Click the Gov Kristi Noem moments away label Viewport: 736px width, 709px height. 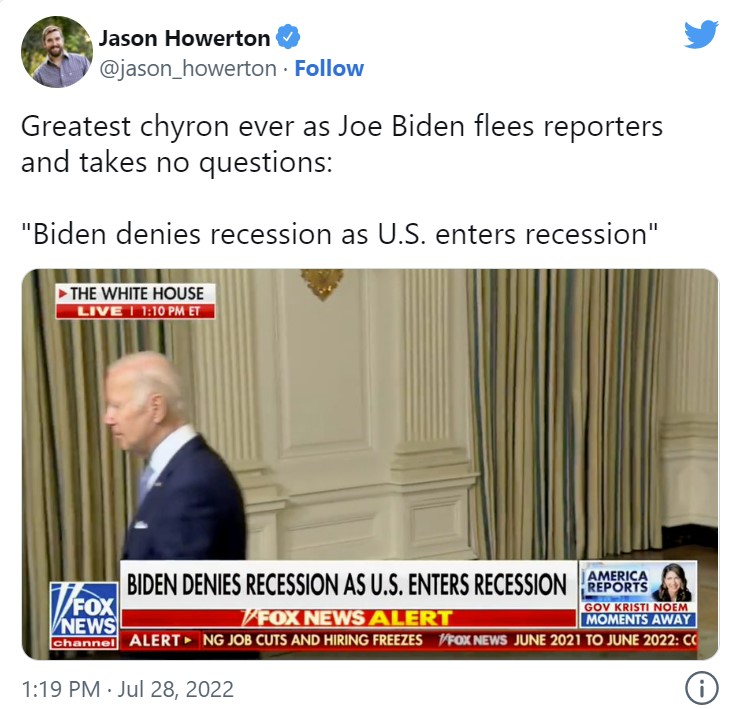[638, 614]
